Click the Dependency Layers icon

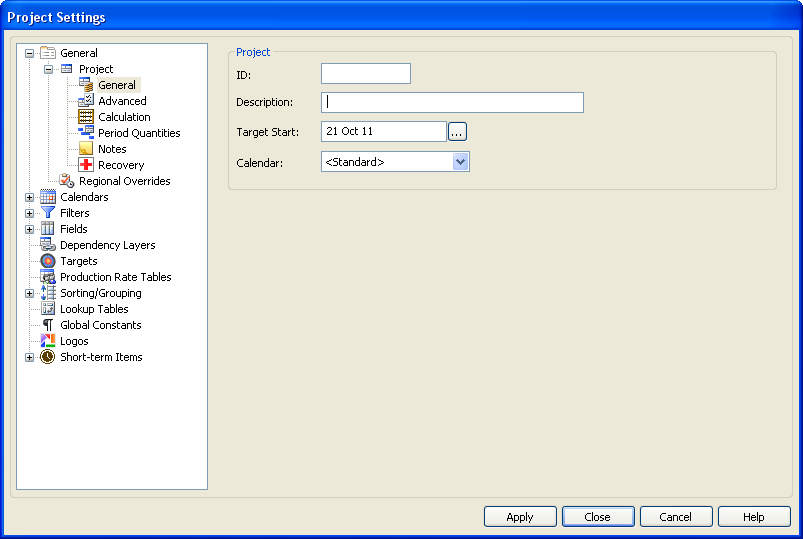48,245
